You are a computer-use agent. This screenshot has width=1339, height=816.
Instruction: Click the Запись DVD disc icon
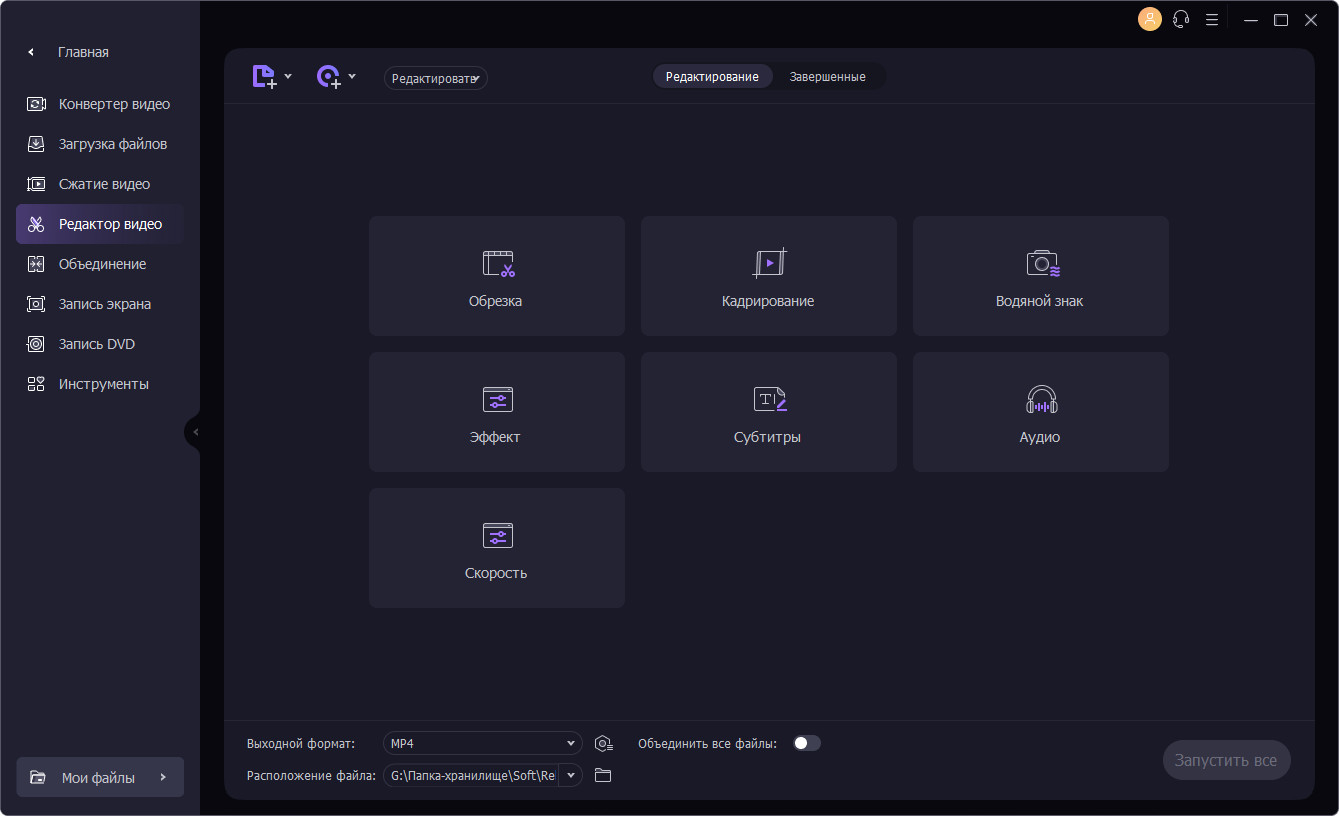(36, 344)
